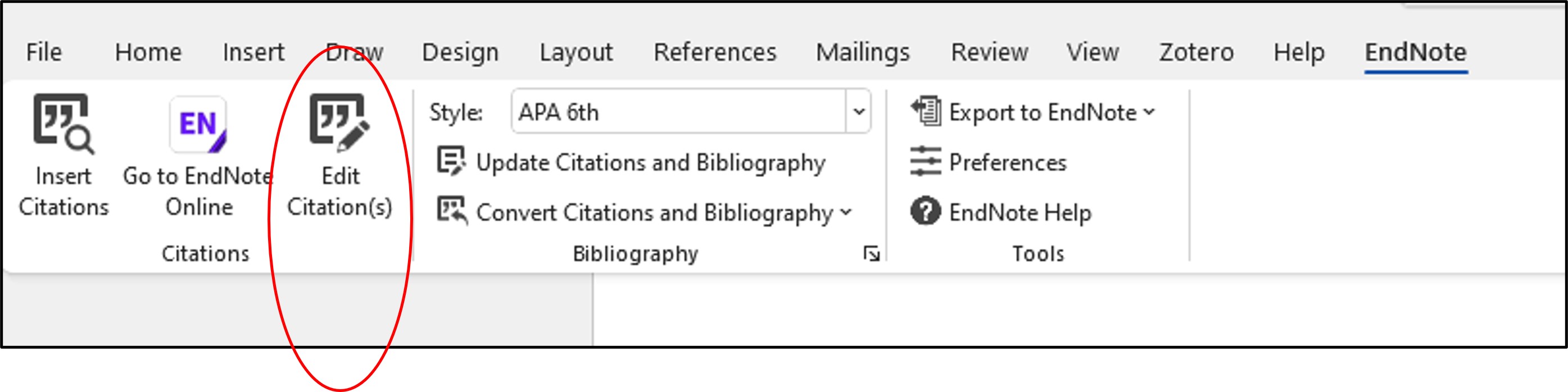
Task: Click the Export to EndNote icon
Action: [x=926, y=111]
